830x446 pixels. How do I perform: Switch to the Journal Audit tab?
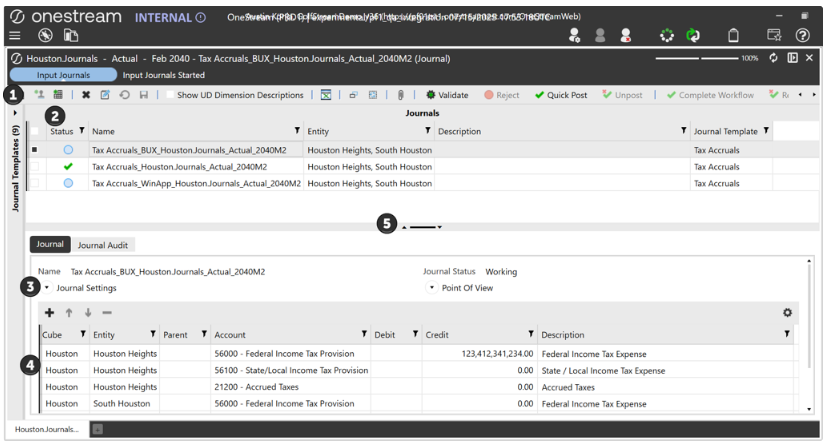click(103, 245)
